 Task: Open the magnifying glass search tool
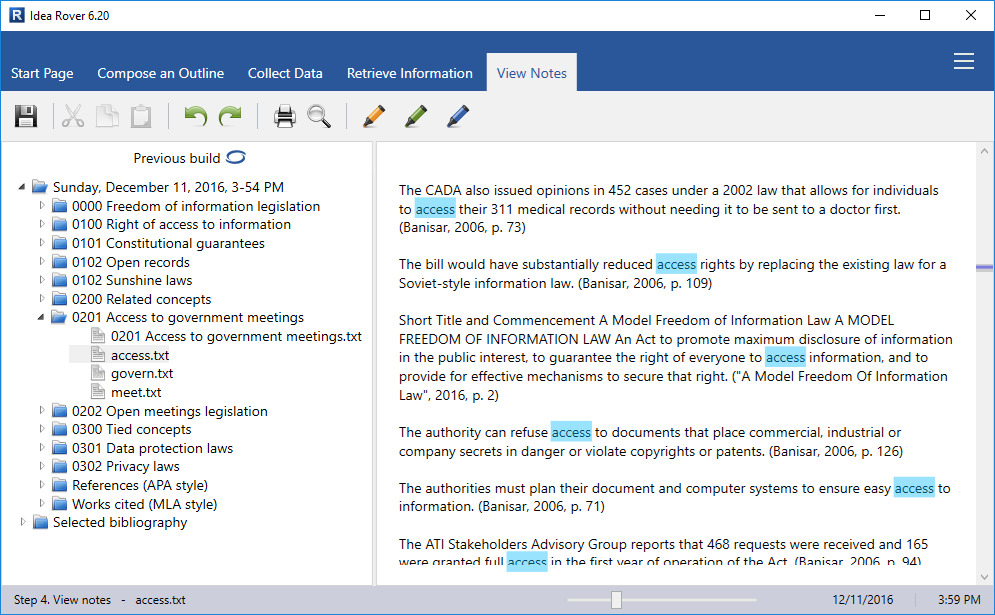click(319, 117)
